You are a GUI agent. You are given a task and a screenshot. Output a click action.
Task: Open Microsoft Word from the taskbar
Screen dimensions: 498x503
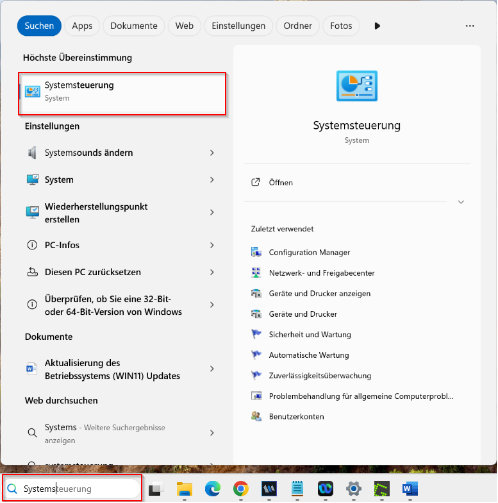point(410,489)
